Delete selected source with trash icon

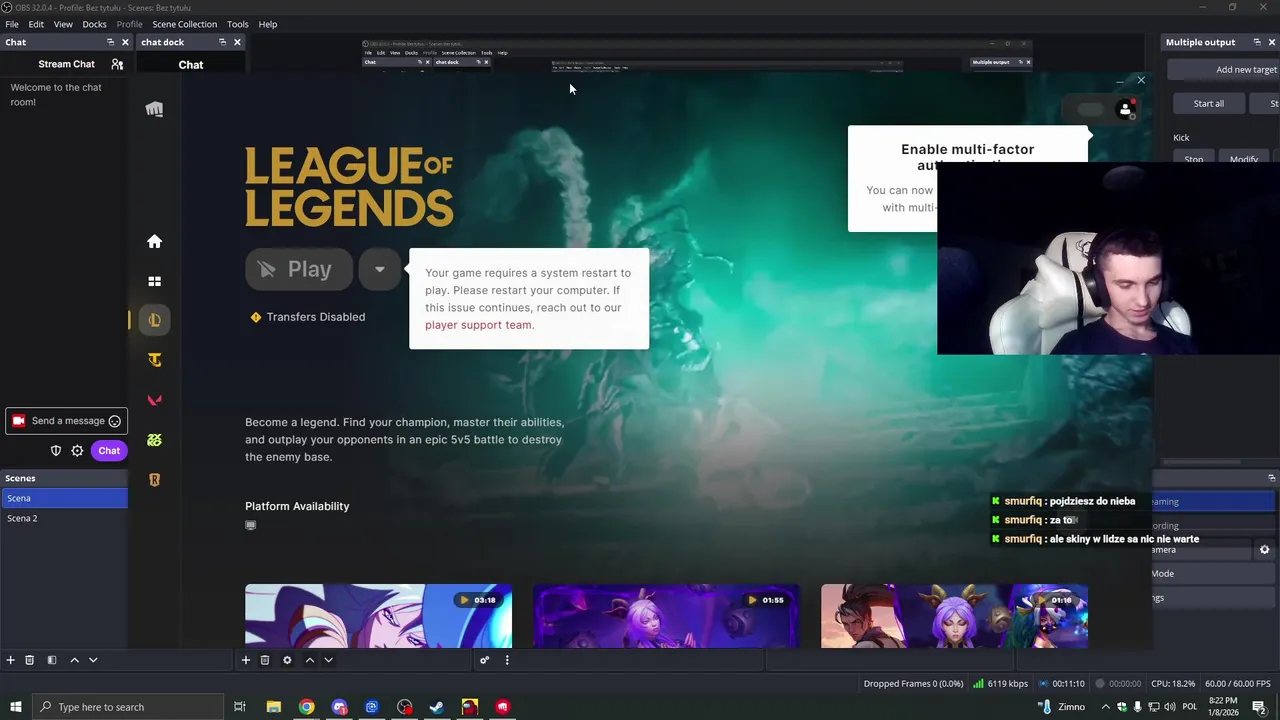pos(265,660)
